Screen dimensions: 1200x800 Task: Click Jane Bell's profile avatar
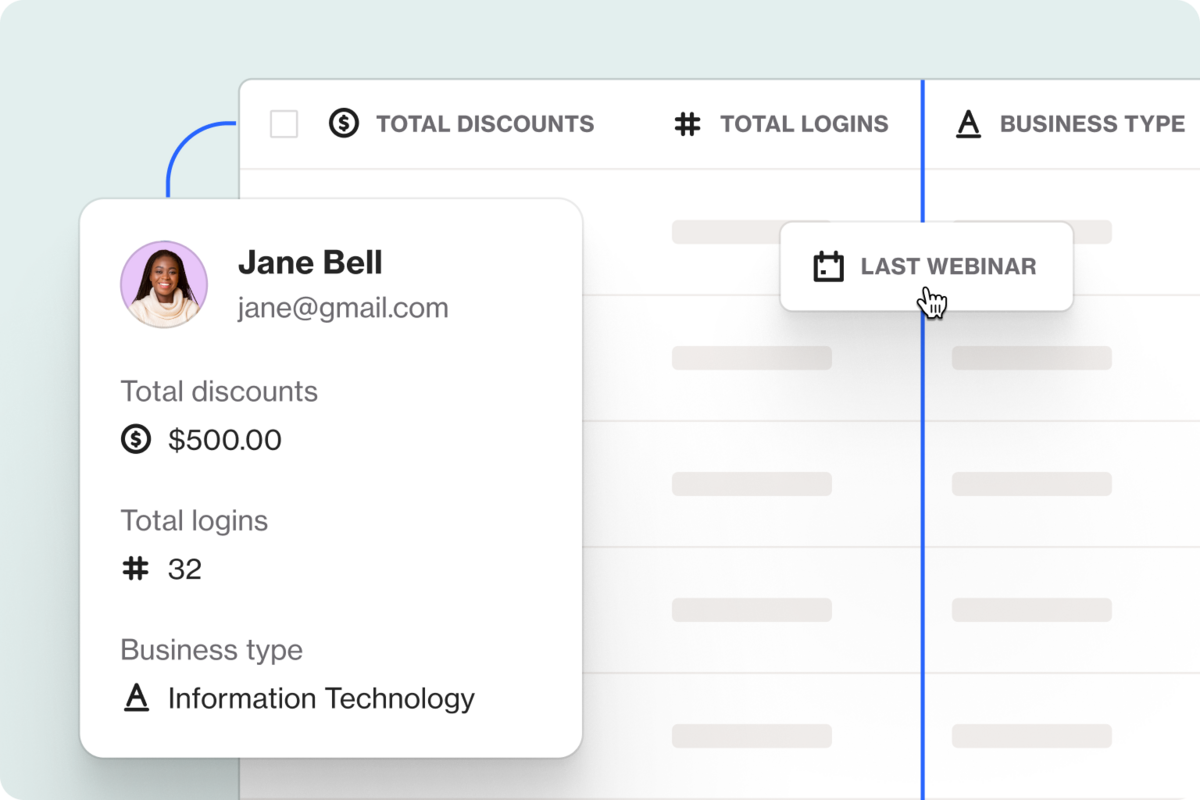pyautogui.click(x=164, y=285)
